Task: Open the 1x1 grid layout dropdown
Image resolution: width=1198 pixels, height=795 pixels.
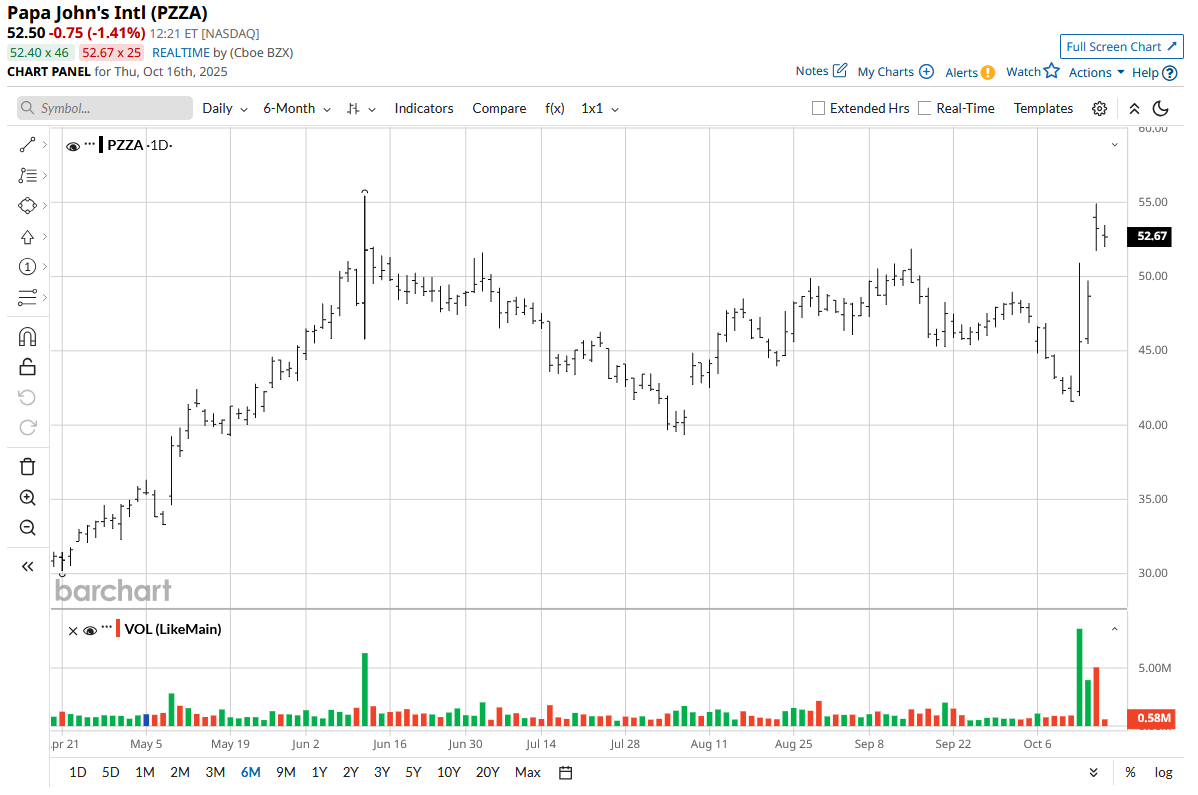Action: (600, 108)
